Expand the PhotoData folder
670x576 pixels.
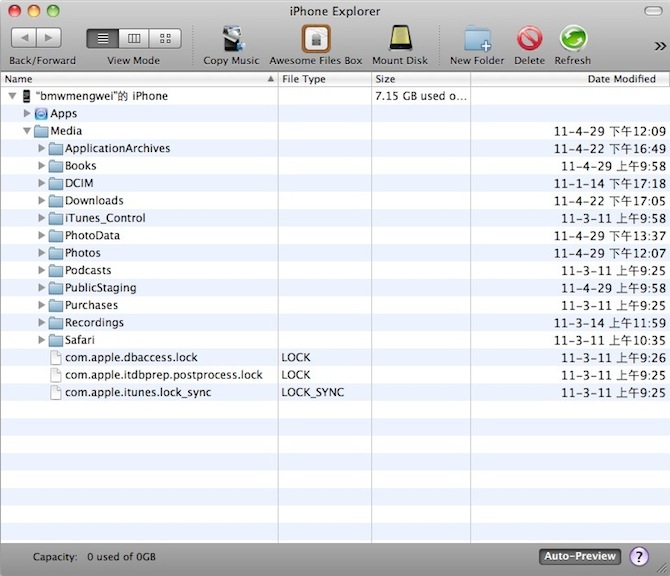[41, 235]
